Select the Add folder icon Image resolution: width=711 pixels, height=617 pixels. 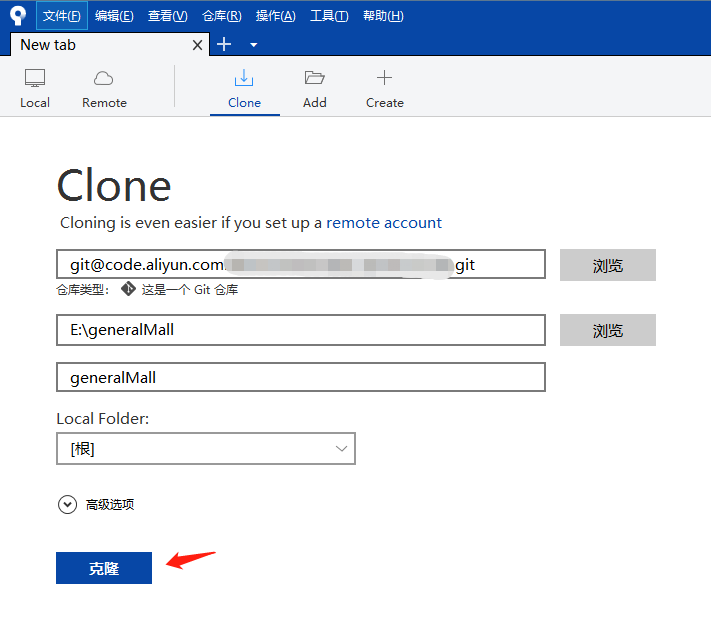[314, 78]
